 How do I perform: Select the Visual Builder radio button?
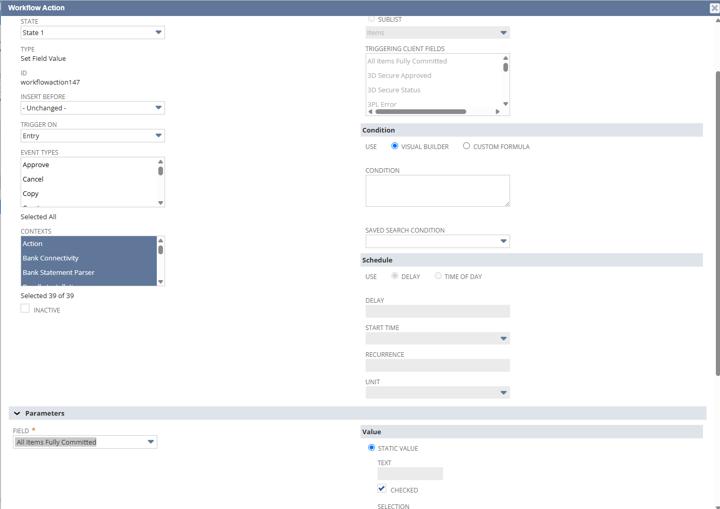tap(394, 146)
